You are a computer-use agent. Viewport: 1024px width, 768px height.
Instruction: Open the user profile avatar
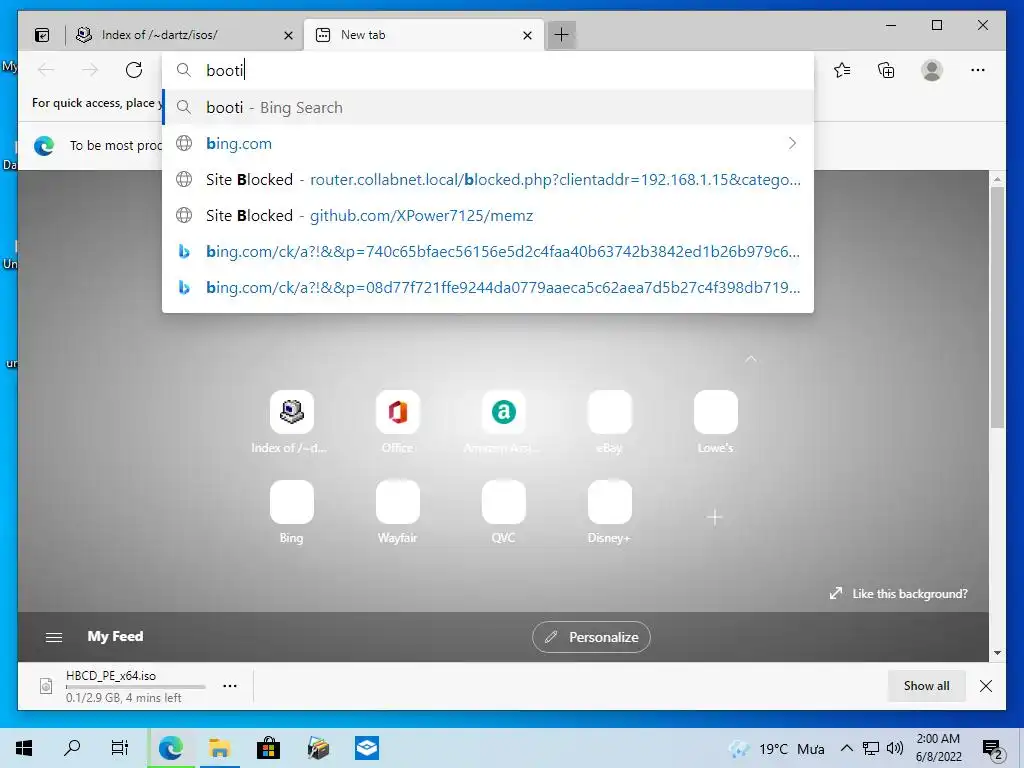coord(932,70)
